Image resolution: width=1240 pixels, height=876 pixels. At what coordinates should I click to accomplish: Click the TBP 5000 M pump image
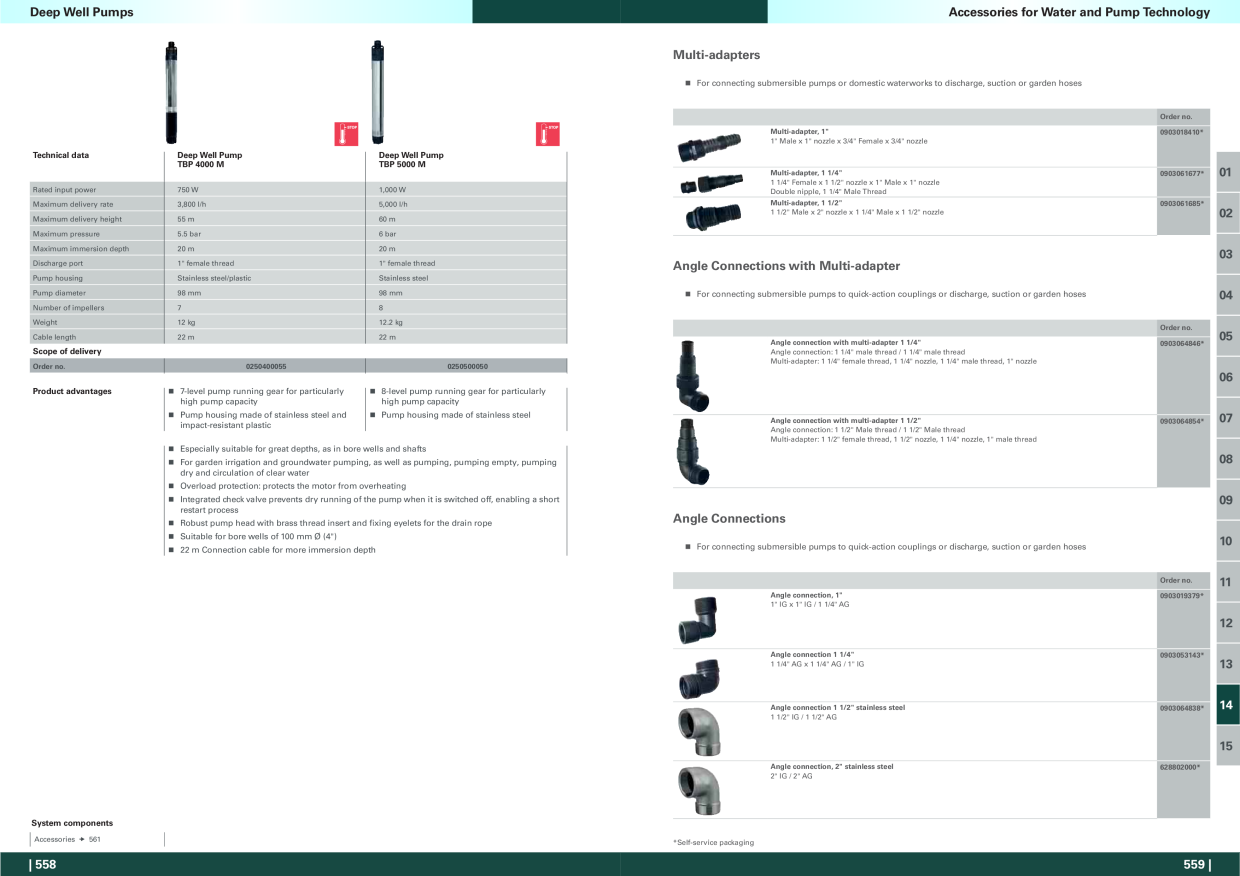click(x=377, y=93)
